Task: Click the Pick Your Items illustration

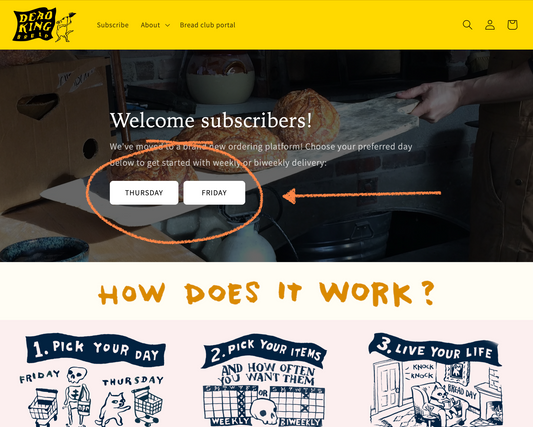Action: coord(264,380)
